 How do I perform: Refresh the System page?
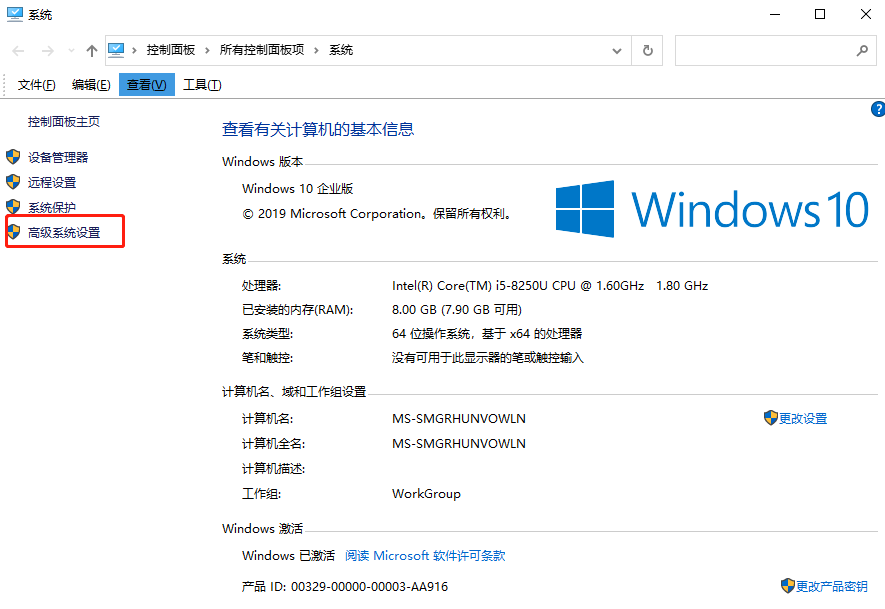click(x=647, y=51)
